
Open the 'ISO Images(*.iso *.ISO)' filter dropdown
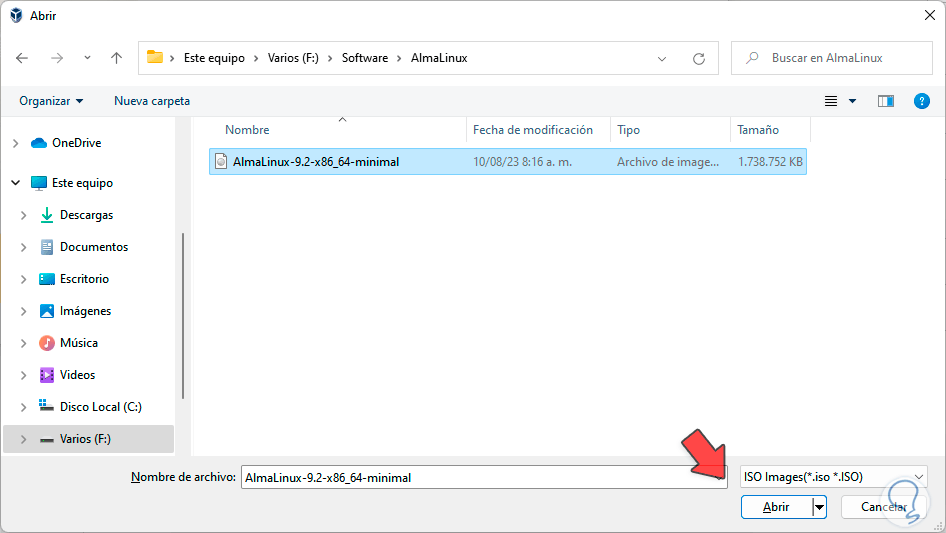coord(834,477)
